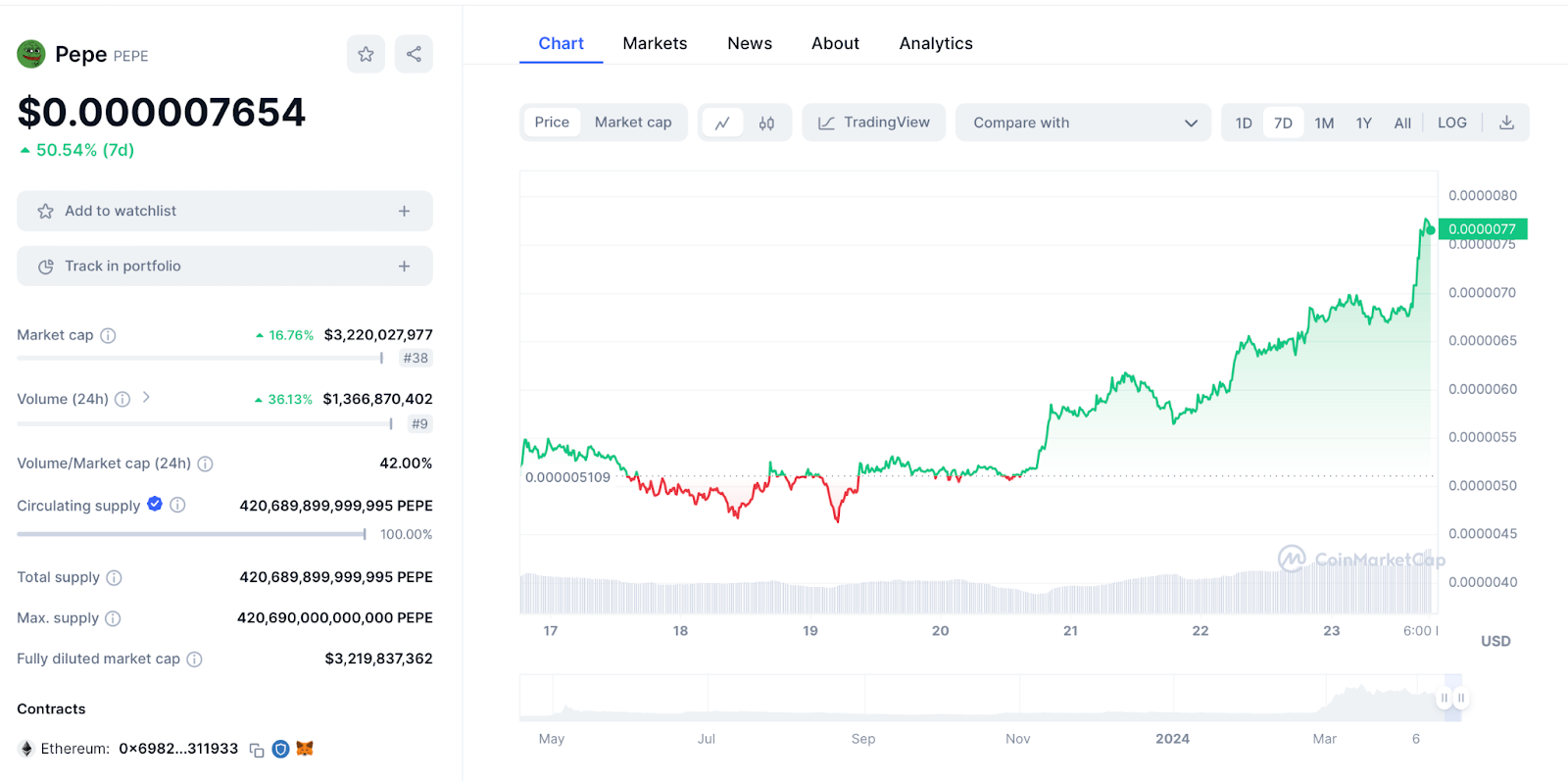Select Market cap chart mode

pos(633,122)
